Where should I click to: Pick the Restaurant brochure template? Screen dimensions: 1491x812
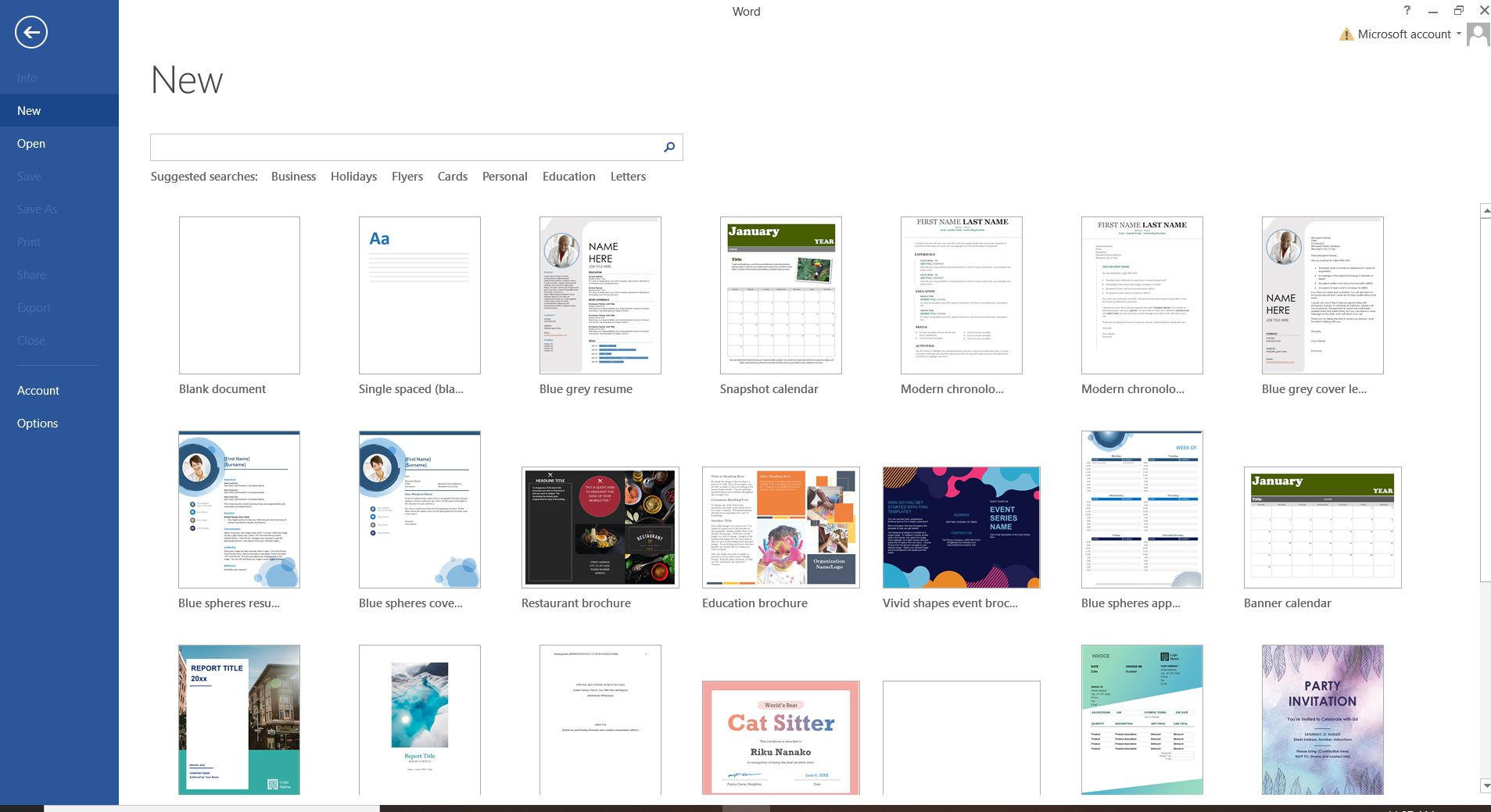600,528
